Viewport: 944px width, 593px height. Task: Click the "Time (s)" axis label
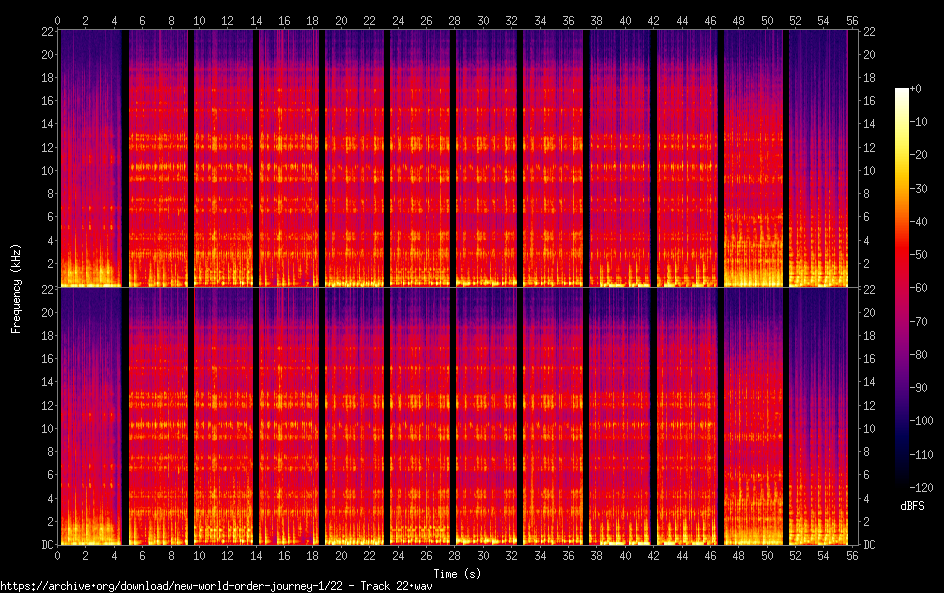coord(455,573)
